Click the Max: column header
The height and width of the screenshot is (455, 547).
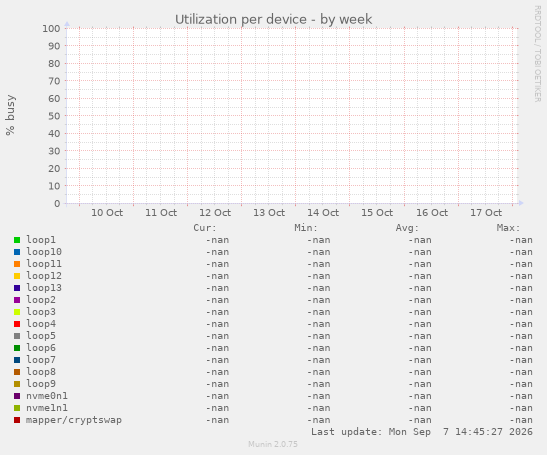(x=508, y=228)
